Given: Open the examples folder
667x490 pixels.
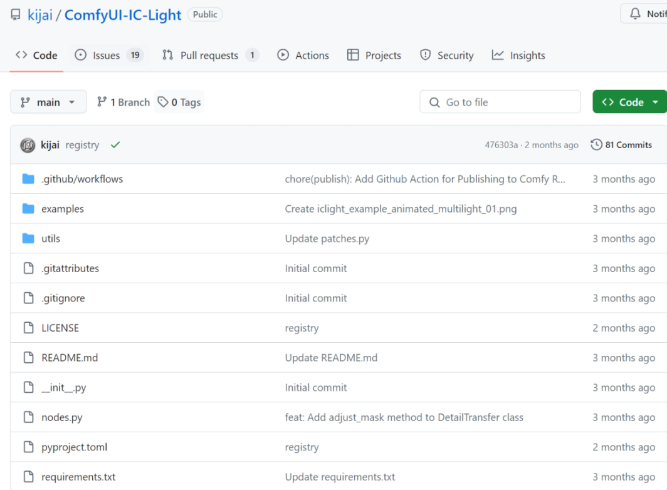Looking at the screenshot, I should coord(63,209).
